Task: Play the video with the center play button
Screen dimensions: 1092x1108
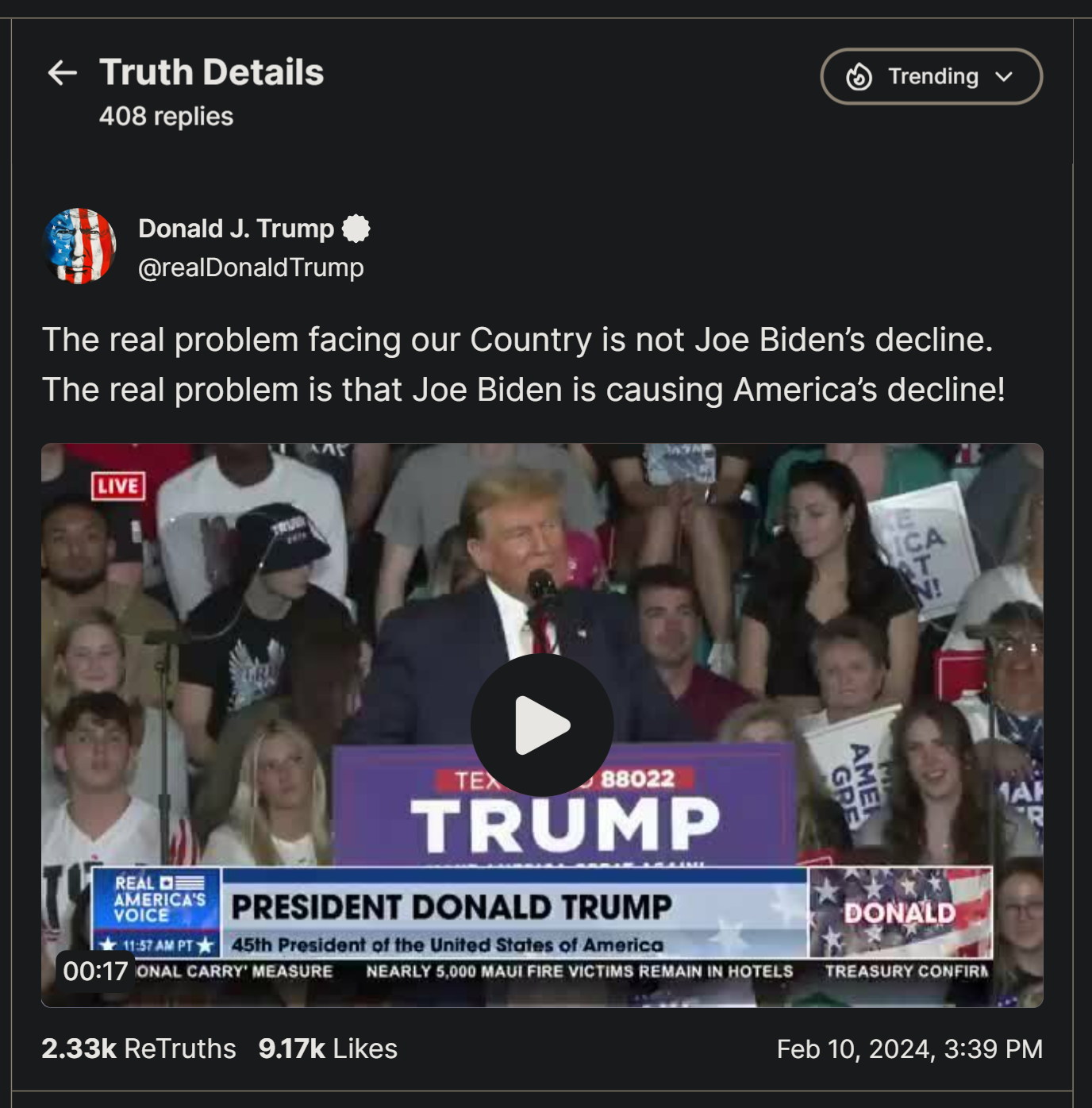Action: pyautogui.click(x=542, y=725)
